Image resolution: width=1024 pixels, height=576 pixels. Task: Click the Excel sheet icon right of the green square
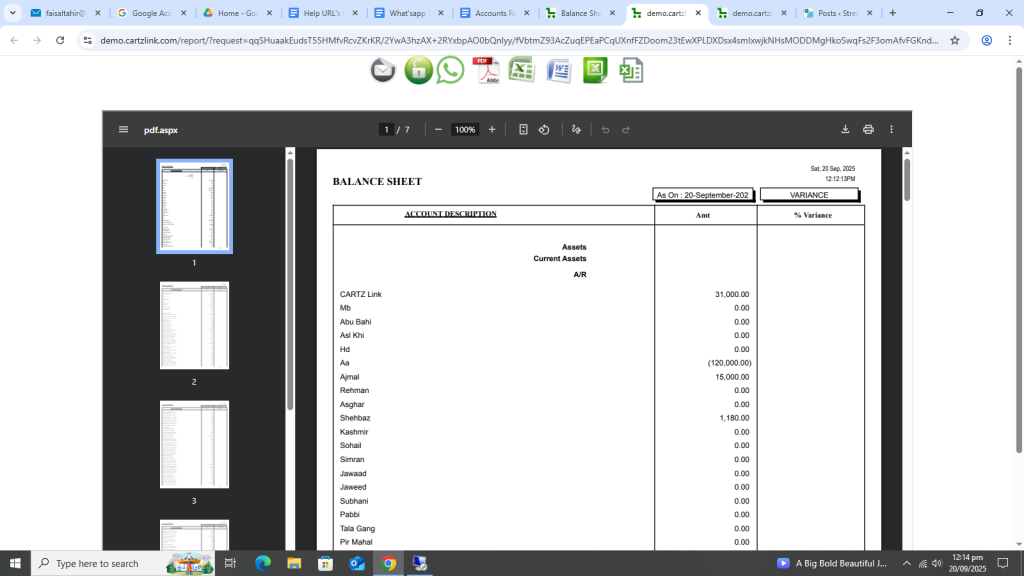[631, 71]
